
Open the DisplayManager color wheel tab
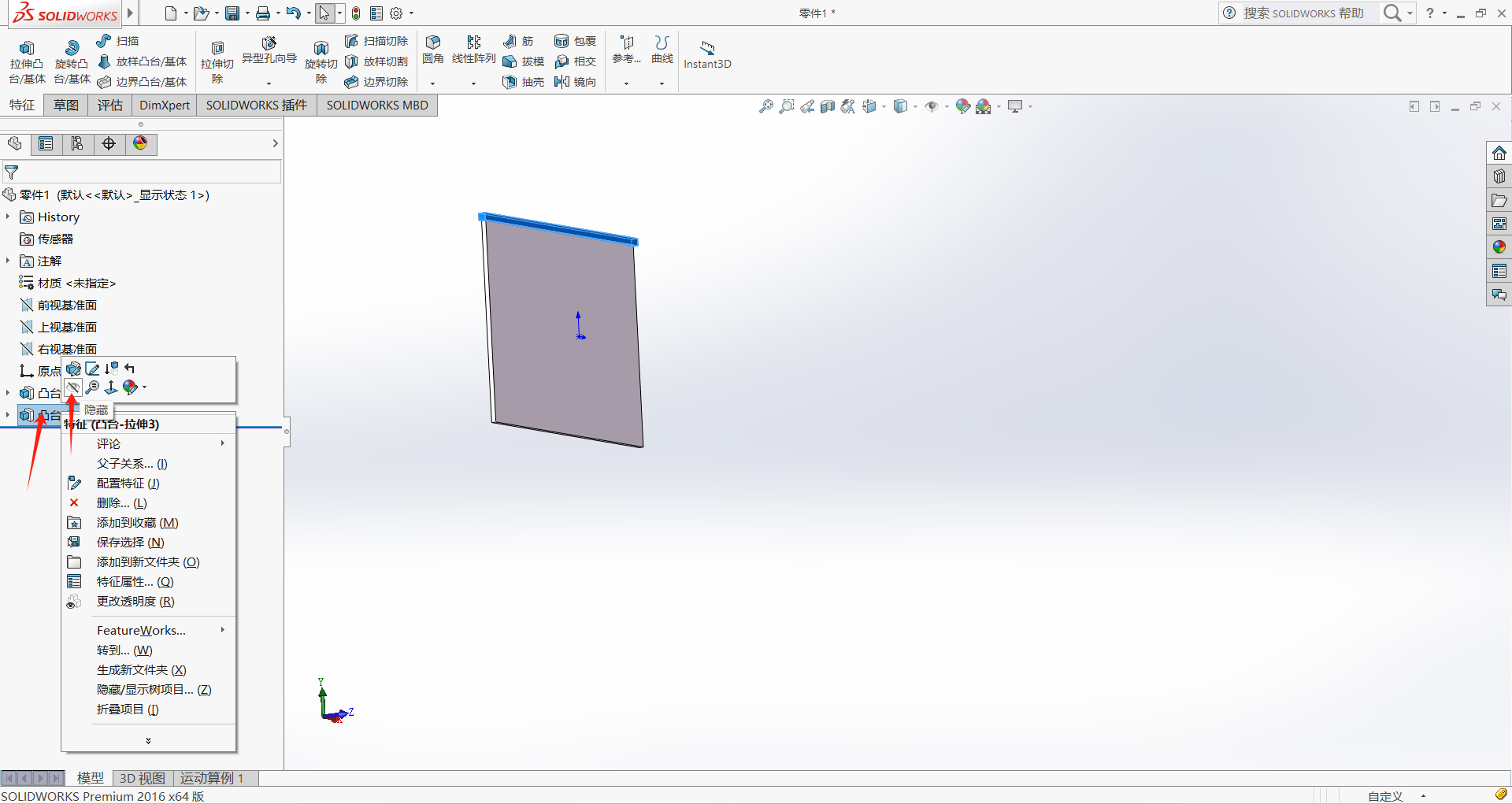140,143
